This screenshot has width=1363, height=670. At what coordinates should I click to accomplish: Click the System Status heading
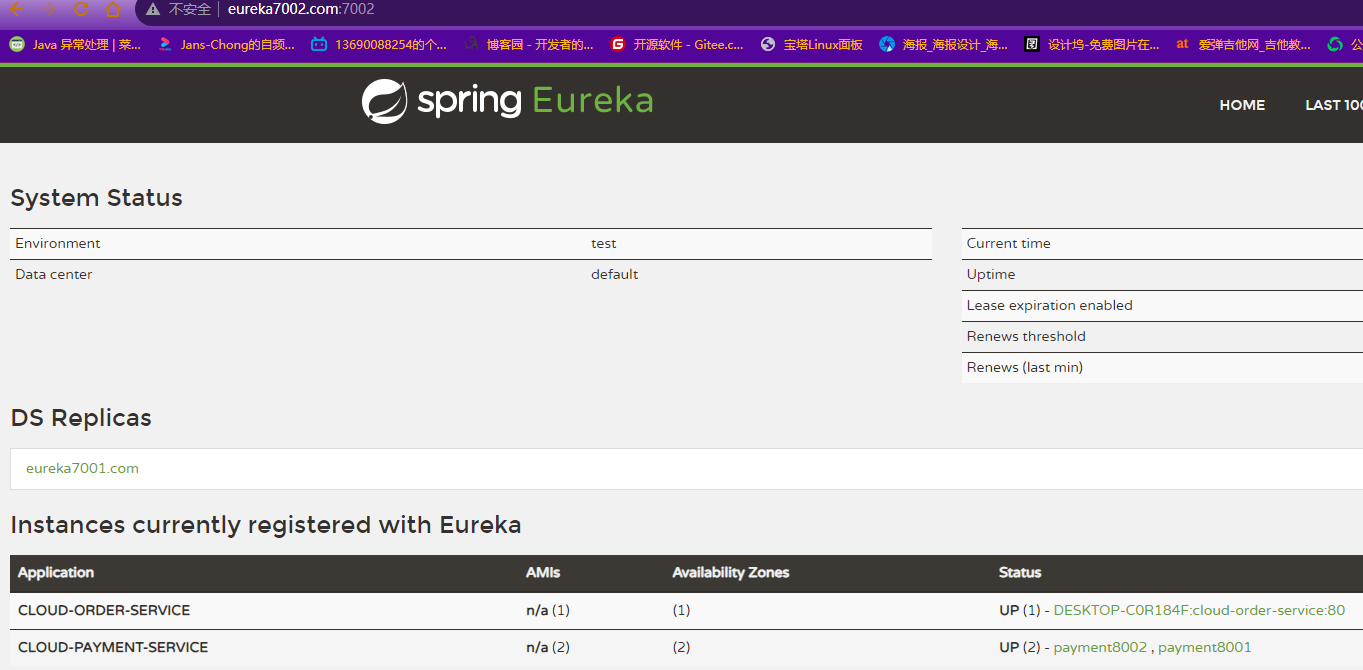point(96,198)
